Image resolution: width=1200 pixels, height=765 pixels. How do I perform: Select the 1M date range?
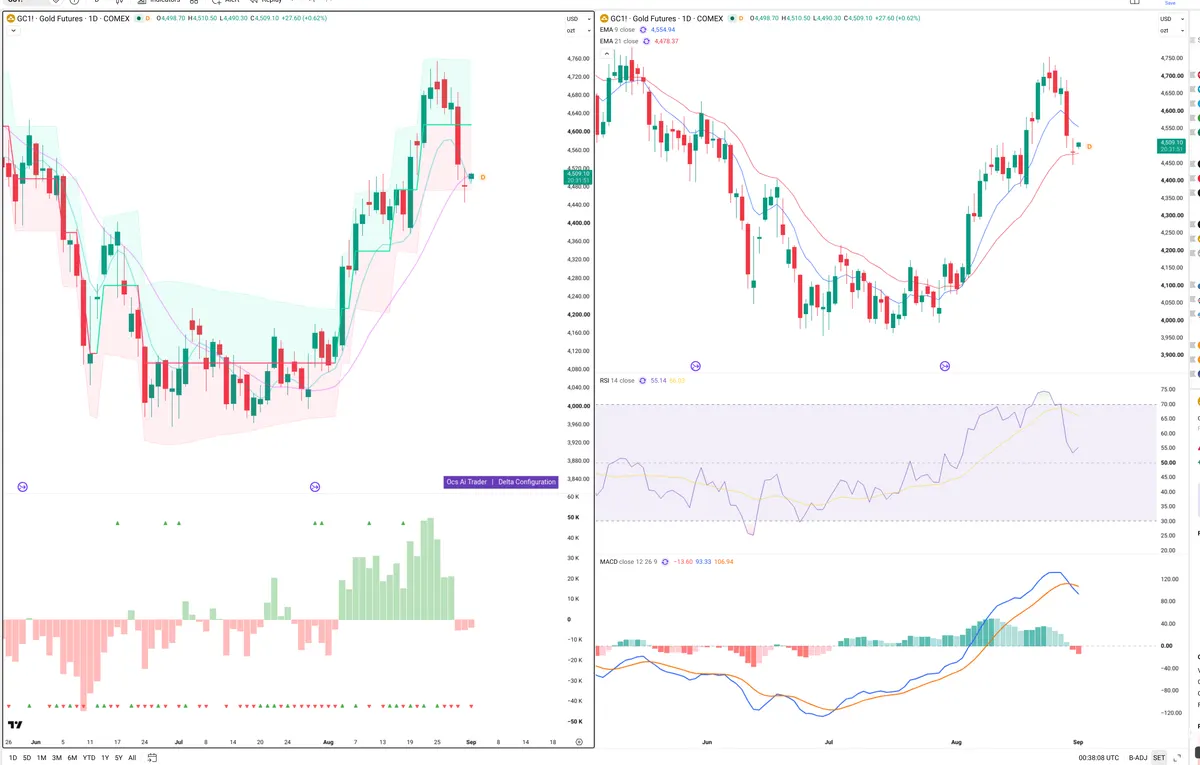click(x=41, y=758)
